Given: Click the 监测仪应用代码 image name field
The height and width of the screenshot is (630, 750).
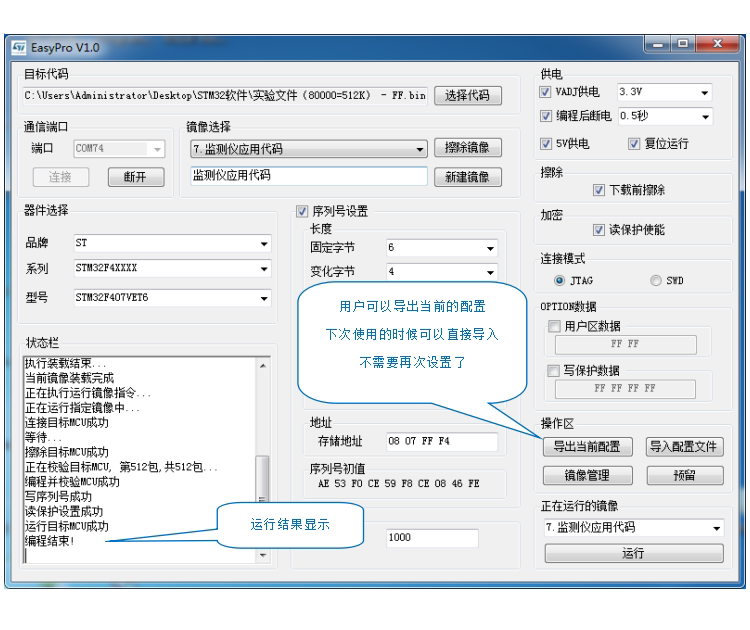Looking at the screenshot, I should point(309,176).
